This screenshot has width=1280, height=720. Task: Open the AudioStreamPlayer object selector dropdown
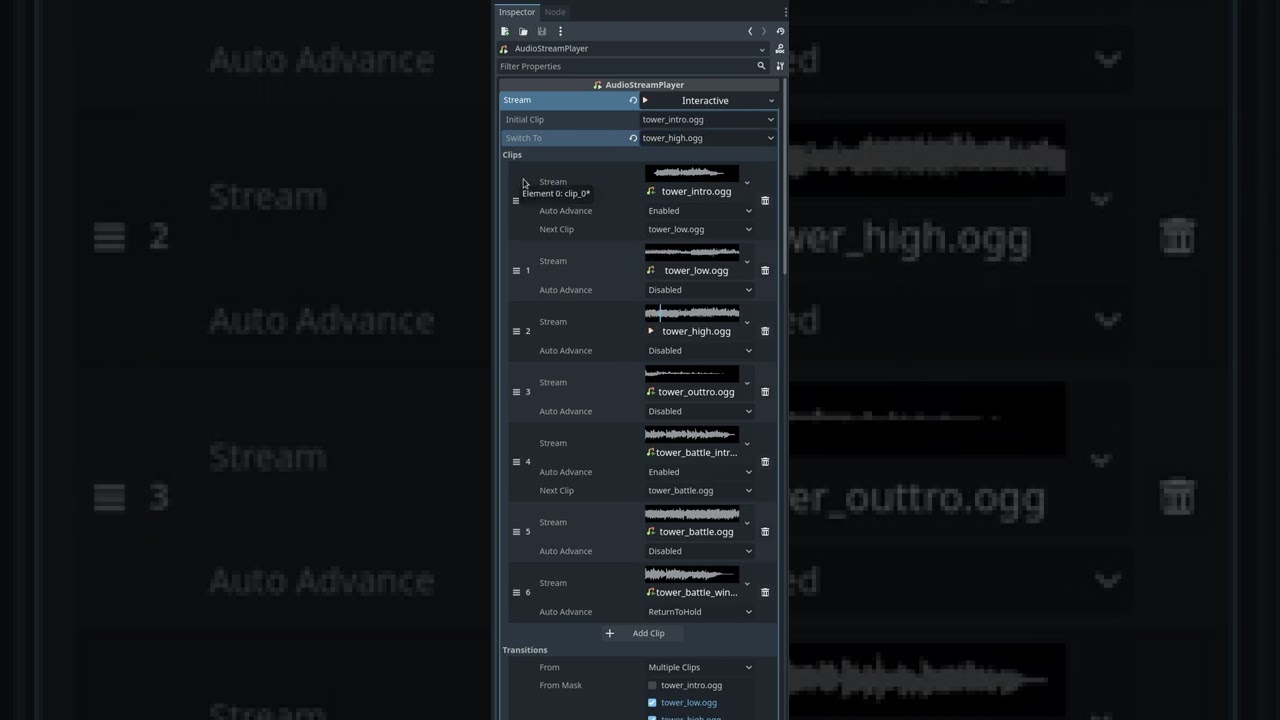pyautogui.click(x=761, y=48)
